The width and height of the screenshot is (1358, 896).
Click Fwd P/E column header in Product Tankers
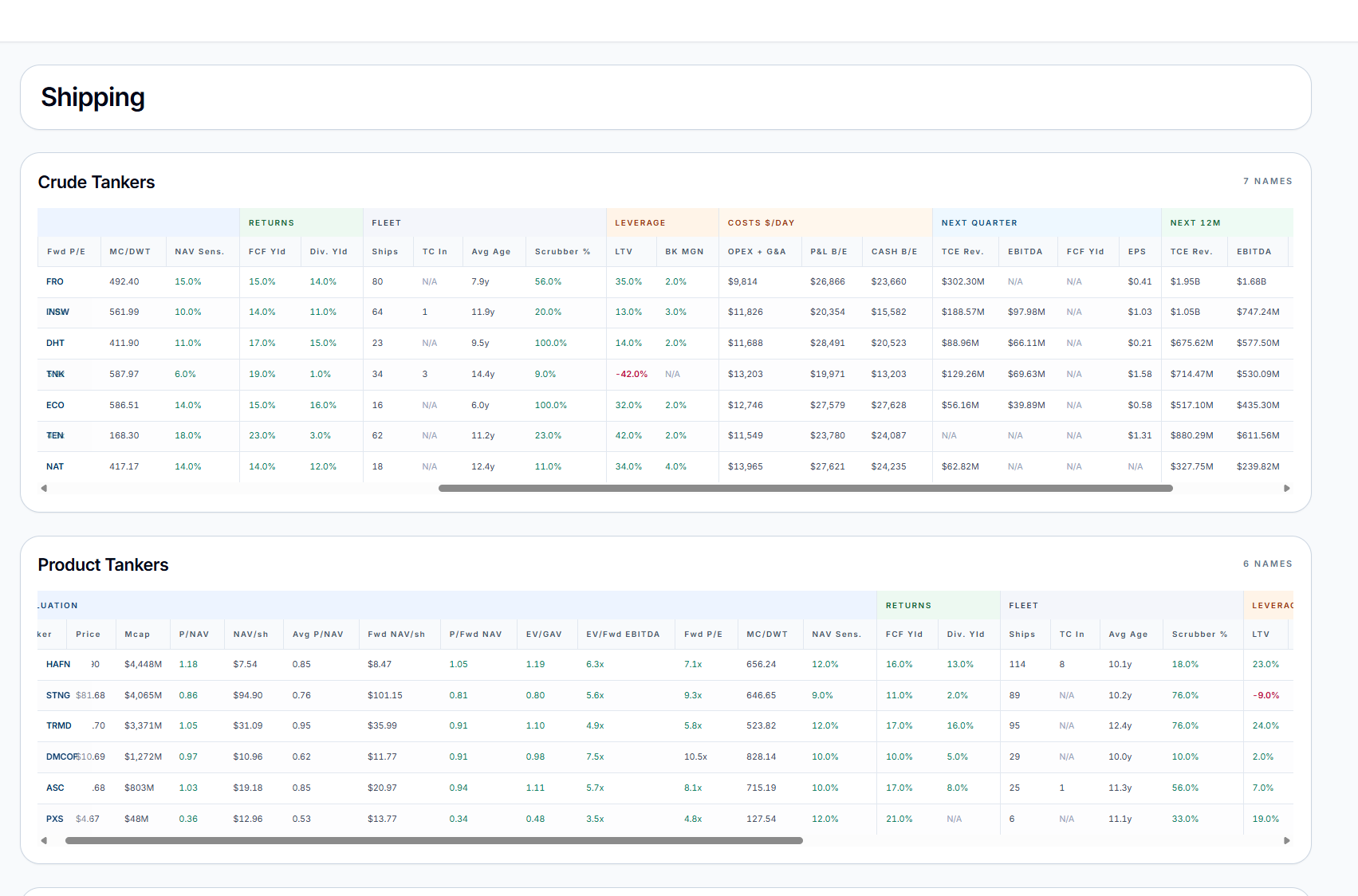pos(703,634)
